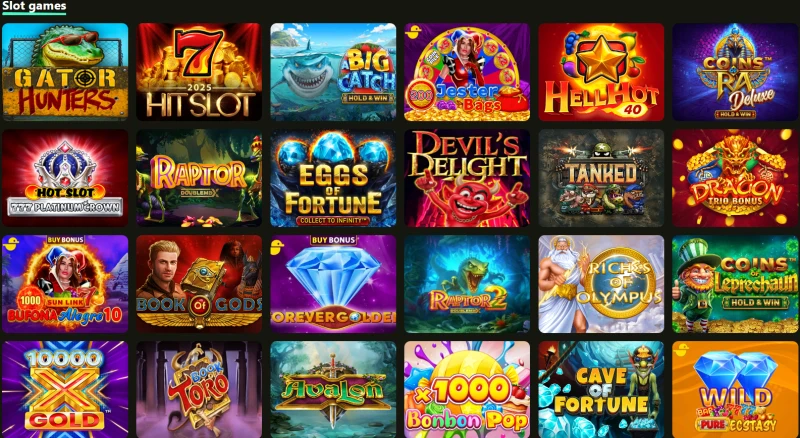Open the Tanked slot game
This screenshot has height=438, width=800.
[x=601, y=178]
